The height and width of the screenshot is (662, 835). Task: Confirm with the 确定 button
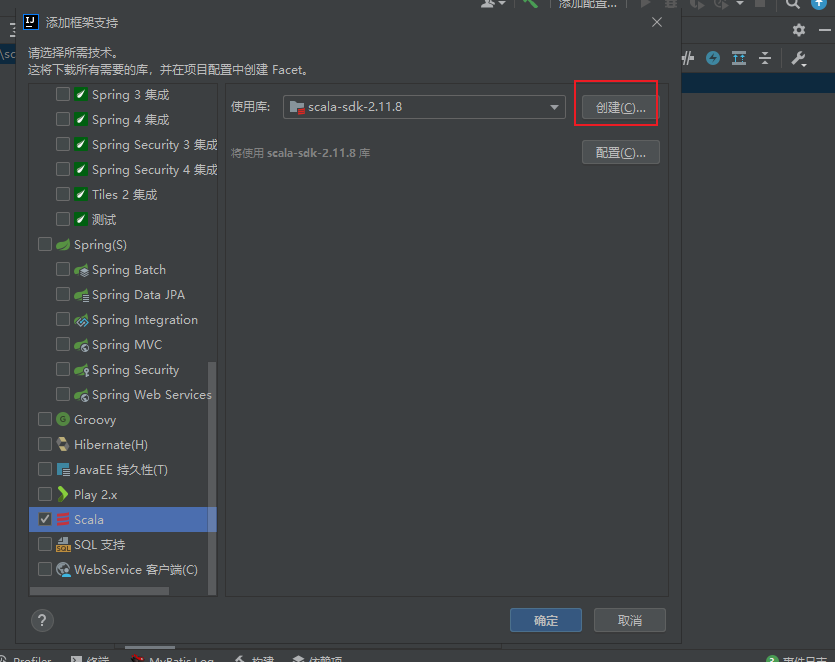pyautogui.click(x=546, y=620)
